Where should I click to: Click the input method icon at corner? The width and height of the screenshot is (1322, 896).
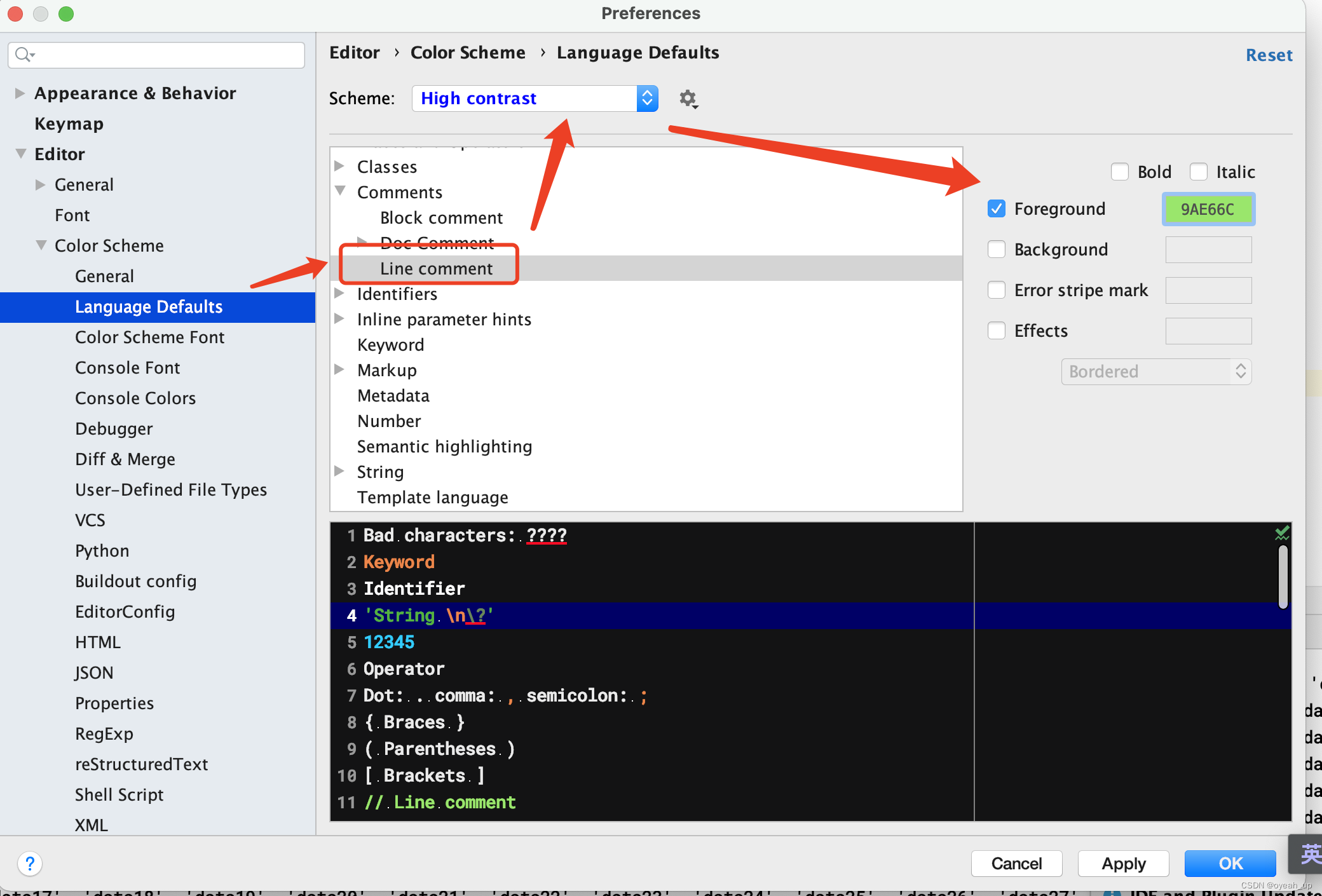tap(1309, 854)
